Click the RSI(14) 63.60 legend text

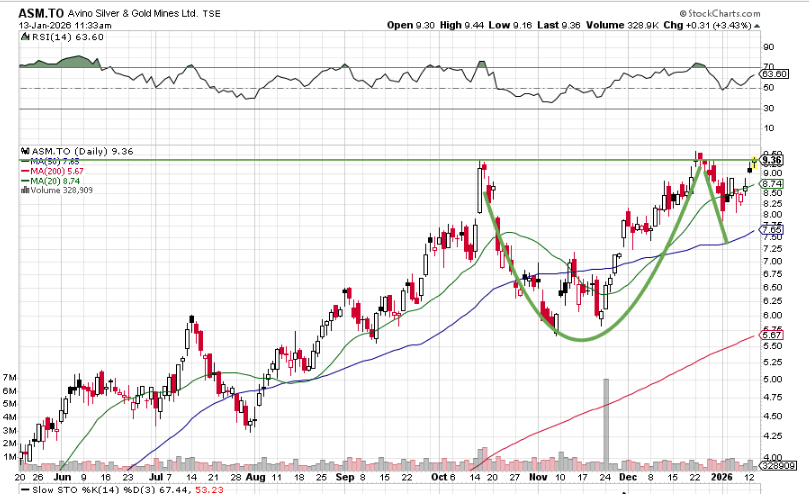point(68,37)
